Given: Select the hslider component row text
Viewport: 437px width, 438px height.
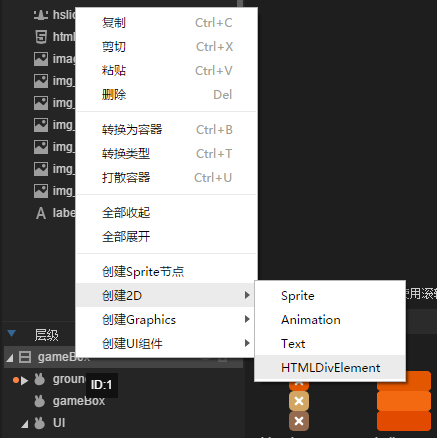Looking at the screenshot, I should 64,15.
